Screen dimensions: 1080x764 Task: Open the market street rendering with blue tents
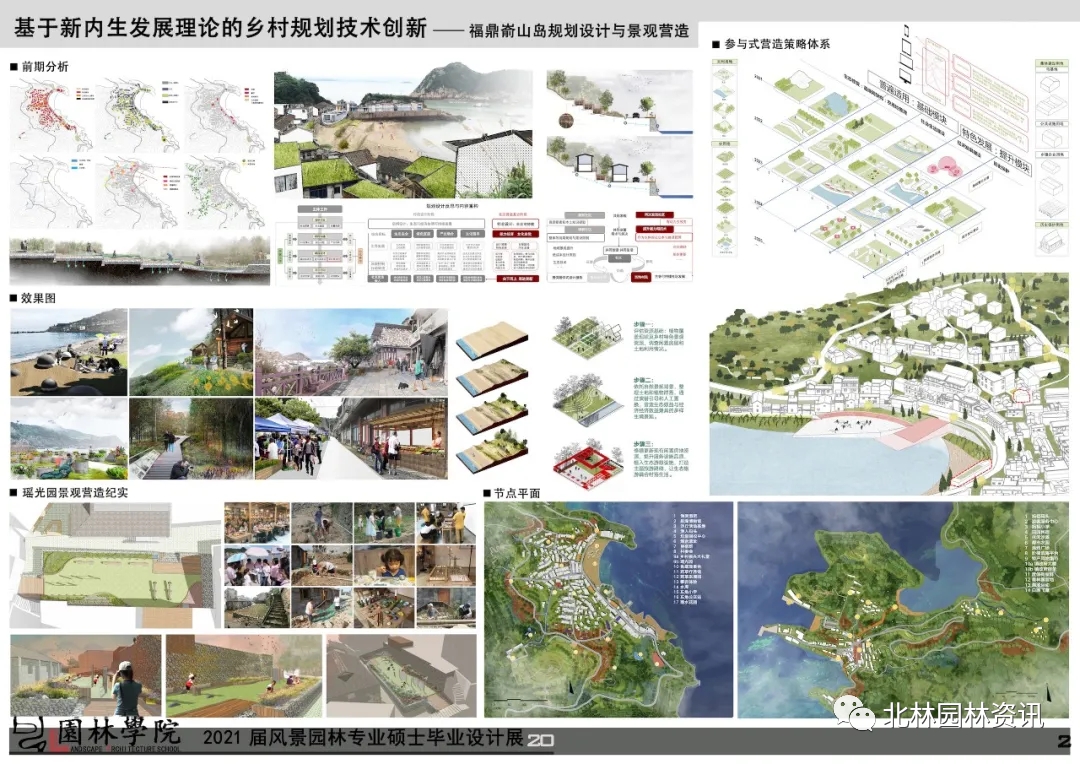pyautogui.click(x=351, y=438)
